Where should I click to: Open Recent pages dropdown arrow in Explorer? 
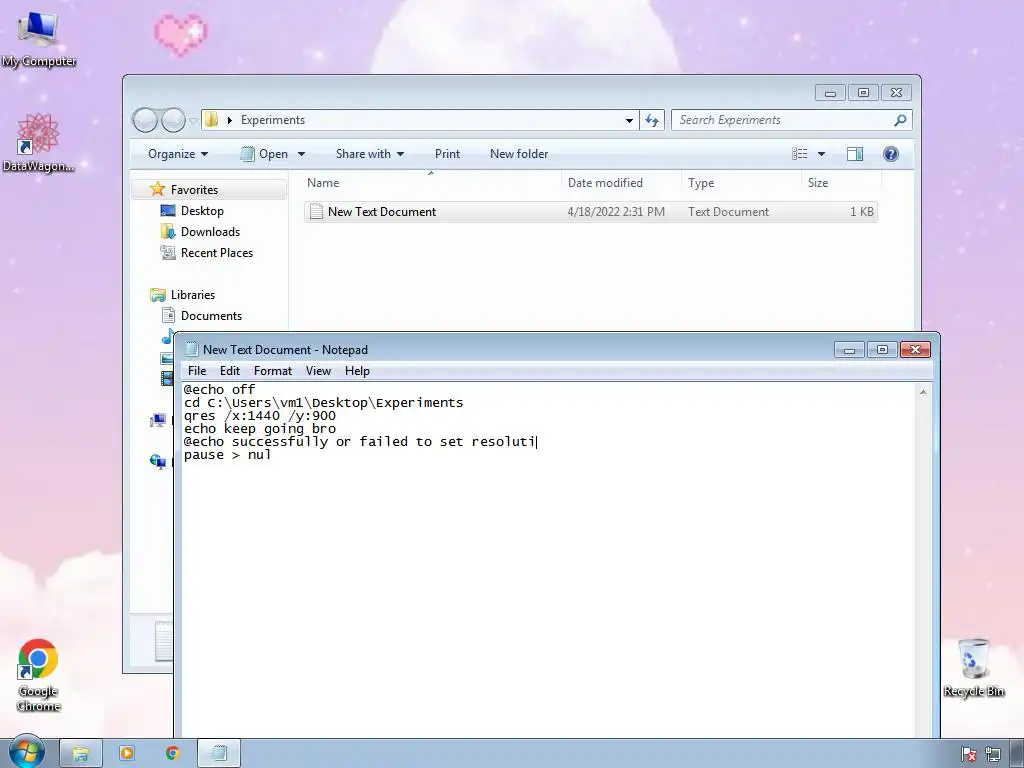[x=193, y=121]
